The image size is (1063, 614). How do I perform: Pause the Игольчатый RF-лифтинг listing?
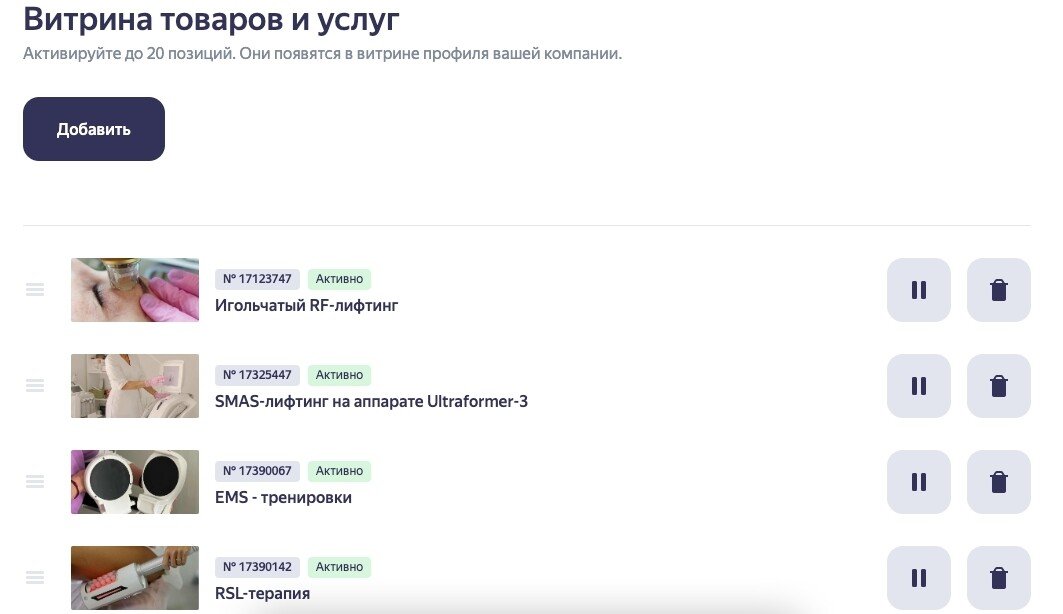point(918,290)
